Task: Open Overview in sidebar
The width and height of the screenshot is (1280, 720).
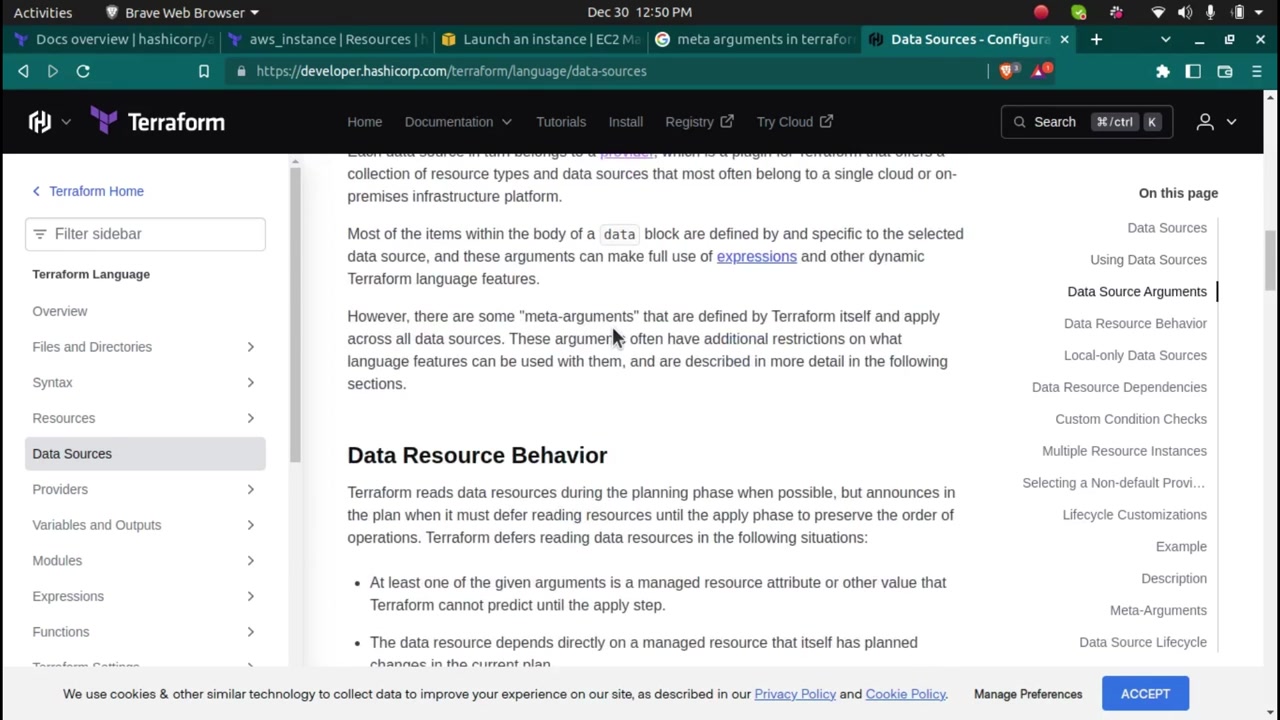Action: pos(60,311)
